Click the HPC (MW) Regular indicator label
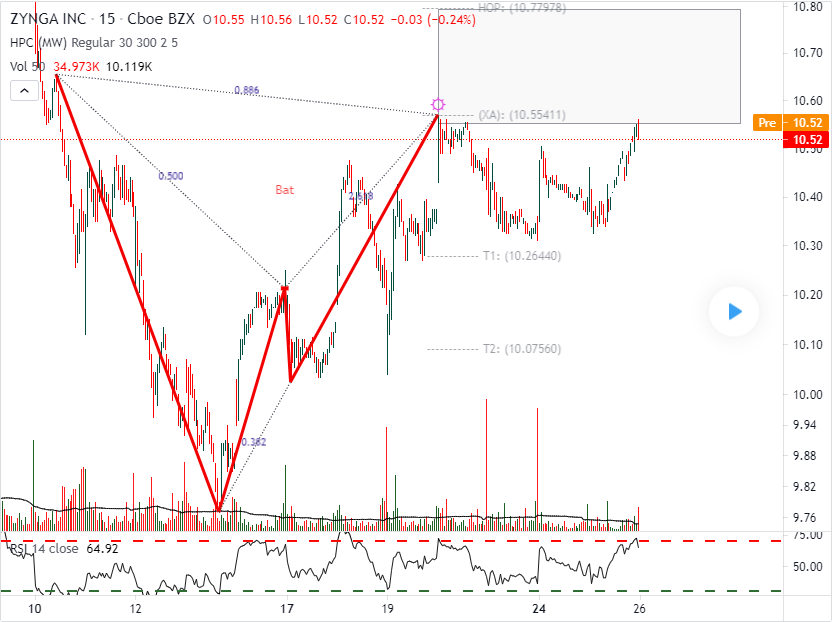 coord(94,43)
